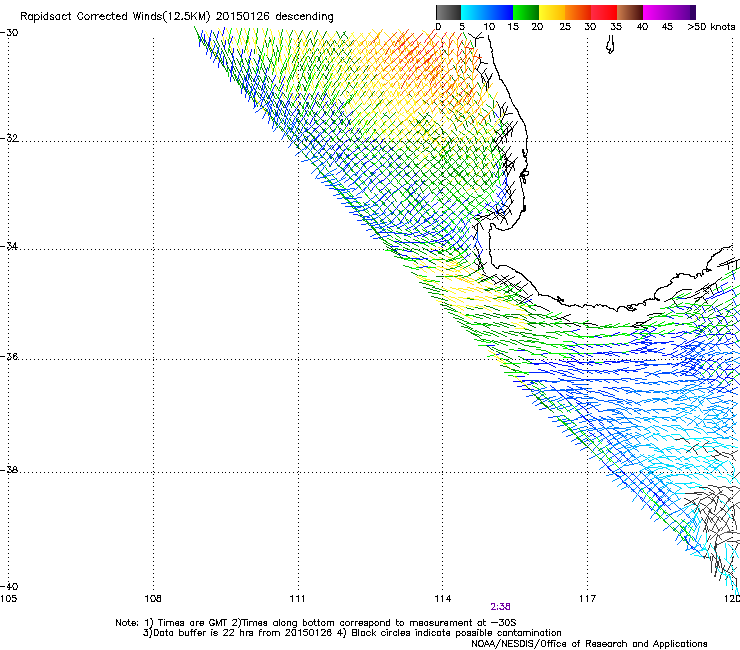The image size is (740, 650).
Task: Click the NOAA/NESDIS credit line
Action: 589,644
